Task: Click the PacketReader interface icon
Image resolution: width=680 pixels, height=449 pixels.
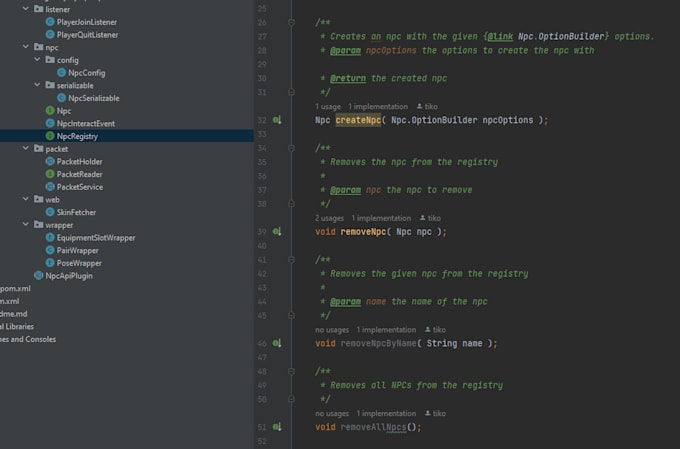Action: pyautogui.click(x=50, y=174)
